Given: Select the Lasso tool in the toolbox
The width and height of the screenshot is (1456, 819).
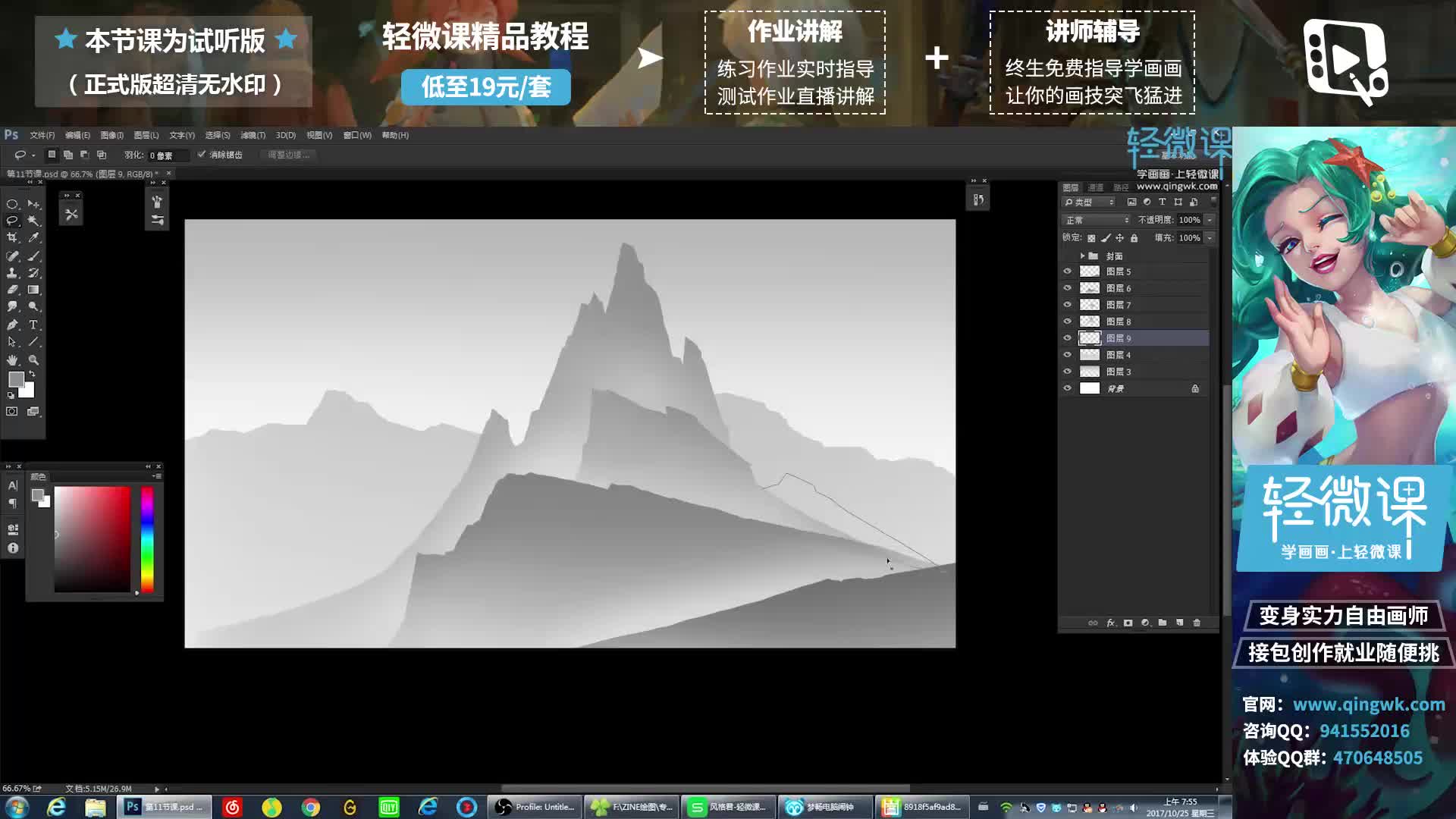Looking at the screenshot, I should click(x=12, y=221).
